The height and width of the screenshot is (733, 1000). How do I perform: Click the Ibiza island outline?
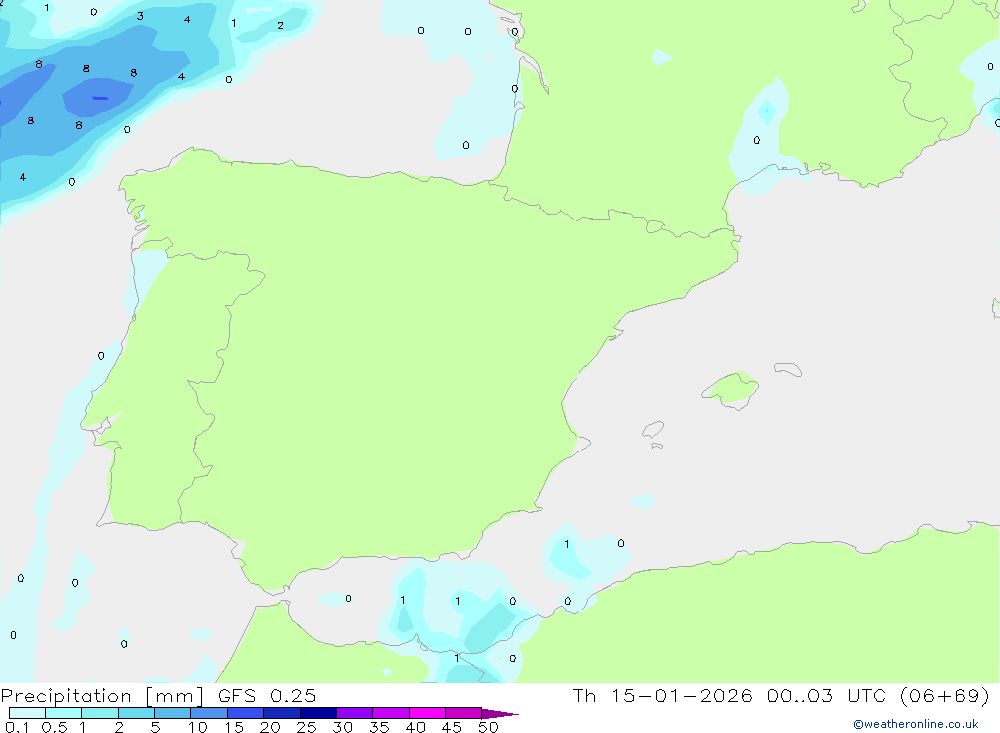click(x=653, y=429)
